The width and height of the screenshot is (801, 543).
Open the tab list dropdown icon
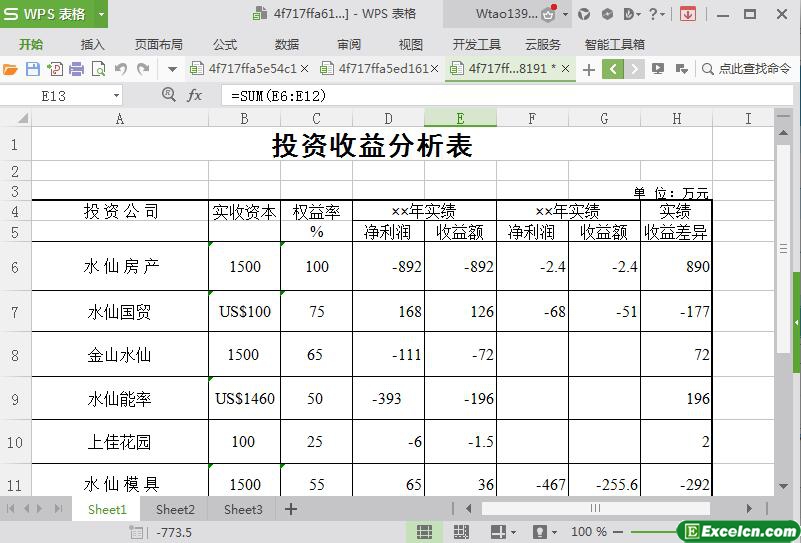(681, 68)
